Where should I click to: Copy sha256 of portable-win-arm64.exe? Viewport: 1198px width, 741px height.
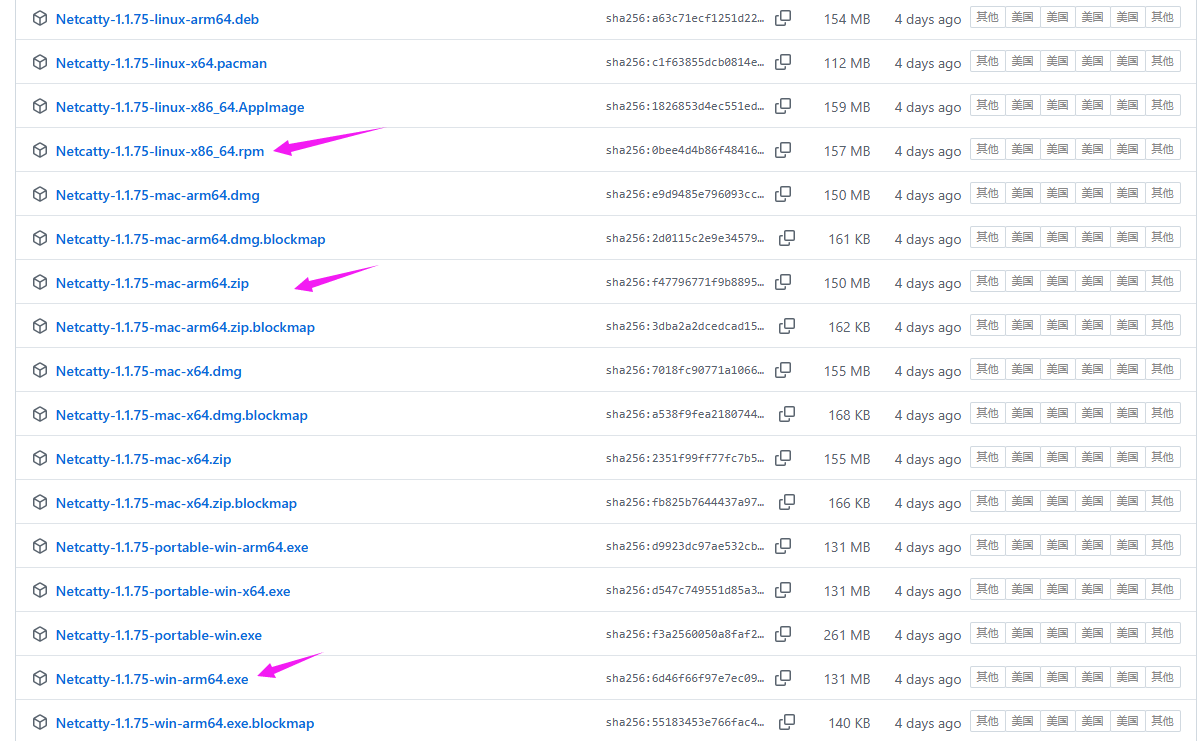(x=783, y=546)
